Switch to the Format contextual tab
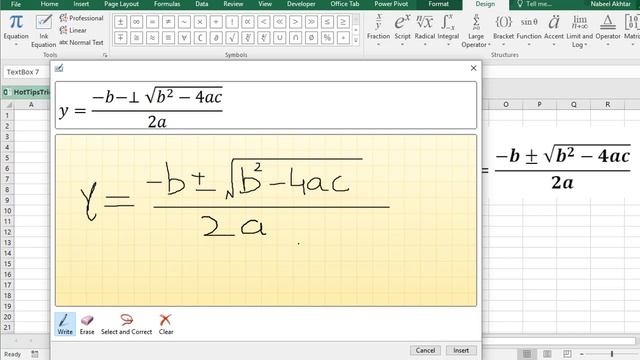Viewport: 640px width, 360px height. 438,4
